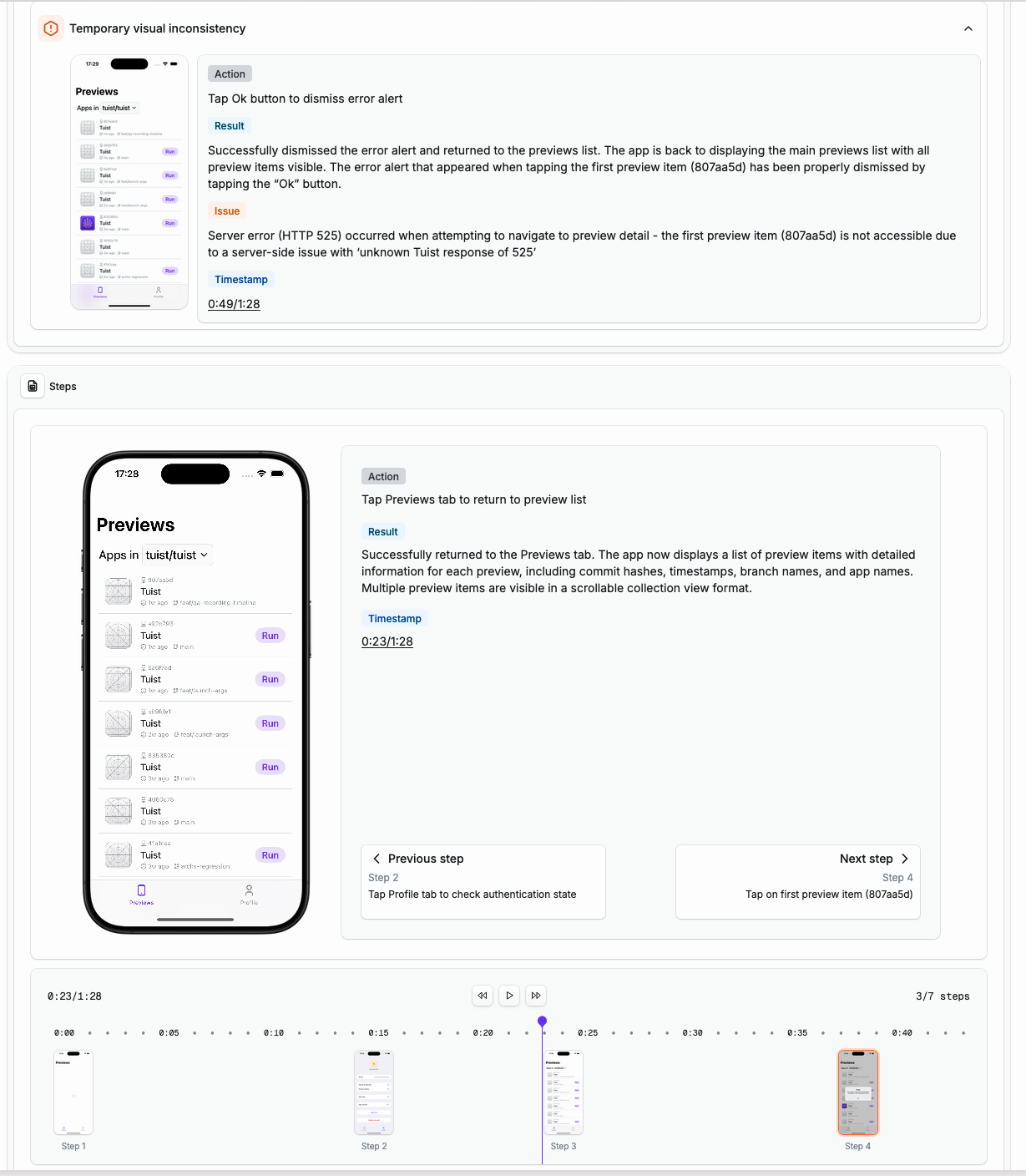Select the Step 1 thumbnail
The height and width of the screenshot is (1176, 1026).
pos(73,1092)
